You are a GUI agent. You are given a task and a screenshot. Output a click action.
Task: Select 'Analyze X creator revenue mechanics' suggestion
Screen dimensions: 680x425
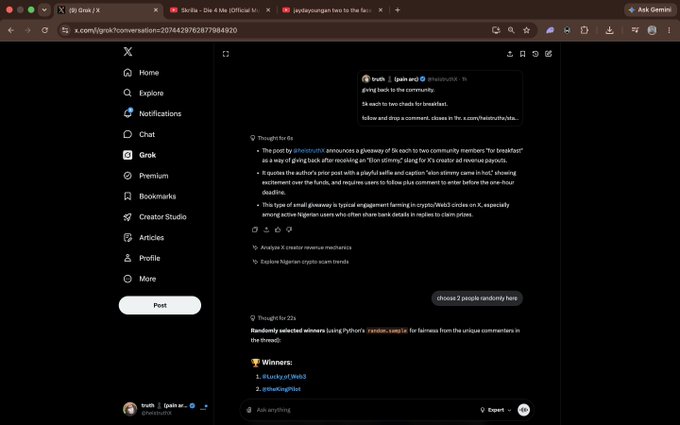302,248
